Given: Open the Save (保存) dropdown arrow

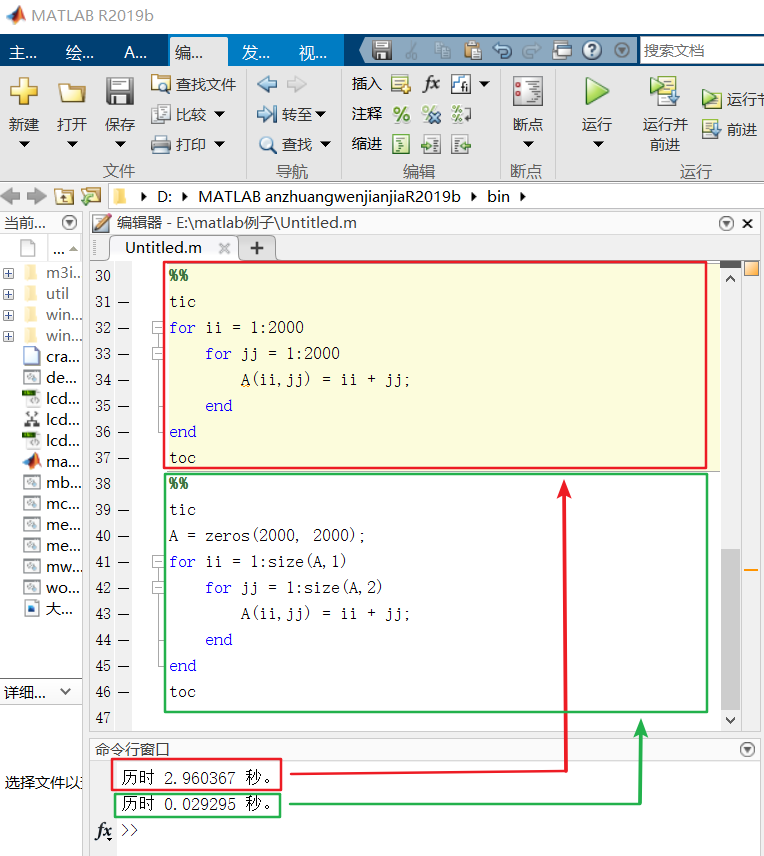Looking at the screenshot, I should [x=120, y=144].
